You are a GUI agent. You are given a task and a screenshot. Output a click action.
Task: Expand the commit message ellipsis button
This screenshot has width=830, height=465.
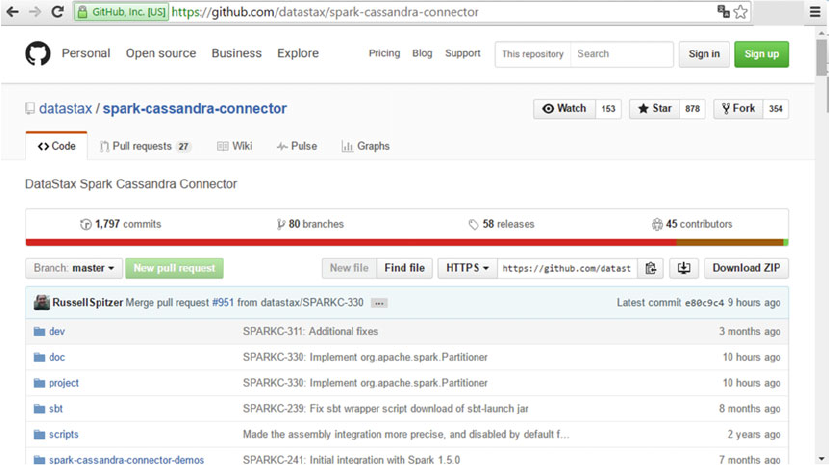pos(379,303)
